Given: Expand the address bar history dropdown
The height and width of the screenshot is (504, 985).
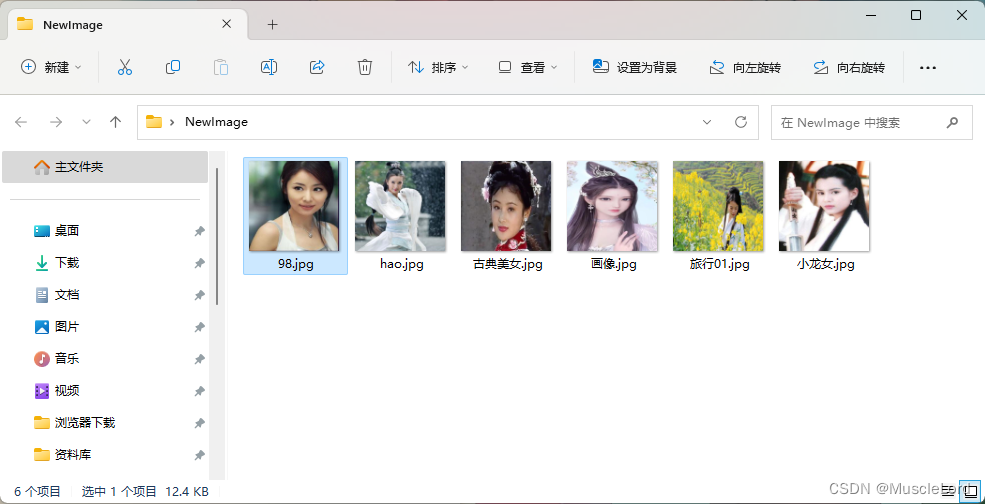Looking at the screenshot, I should (707, 122).
